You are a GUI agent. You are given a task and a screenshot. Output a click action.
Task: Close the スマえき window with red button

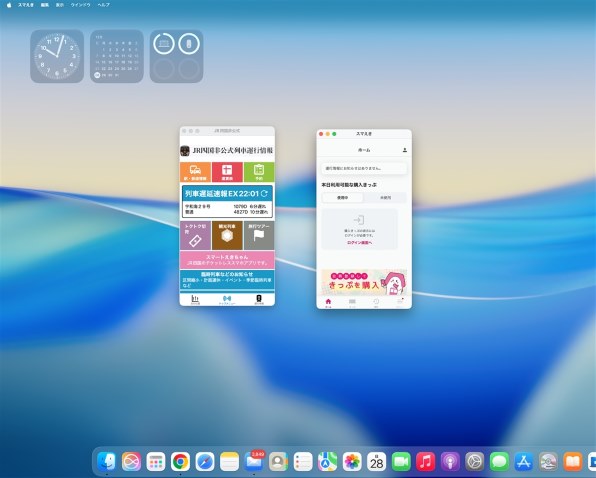coord(321,134)
